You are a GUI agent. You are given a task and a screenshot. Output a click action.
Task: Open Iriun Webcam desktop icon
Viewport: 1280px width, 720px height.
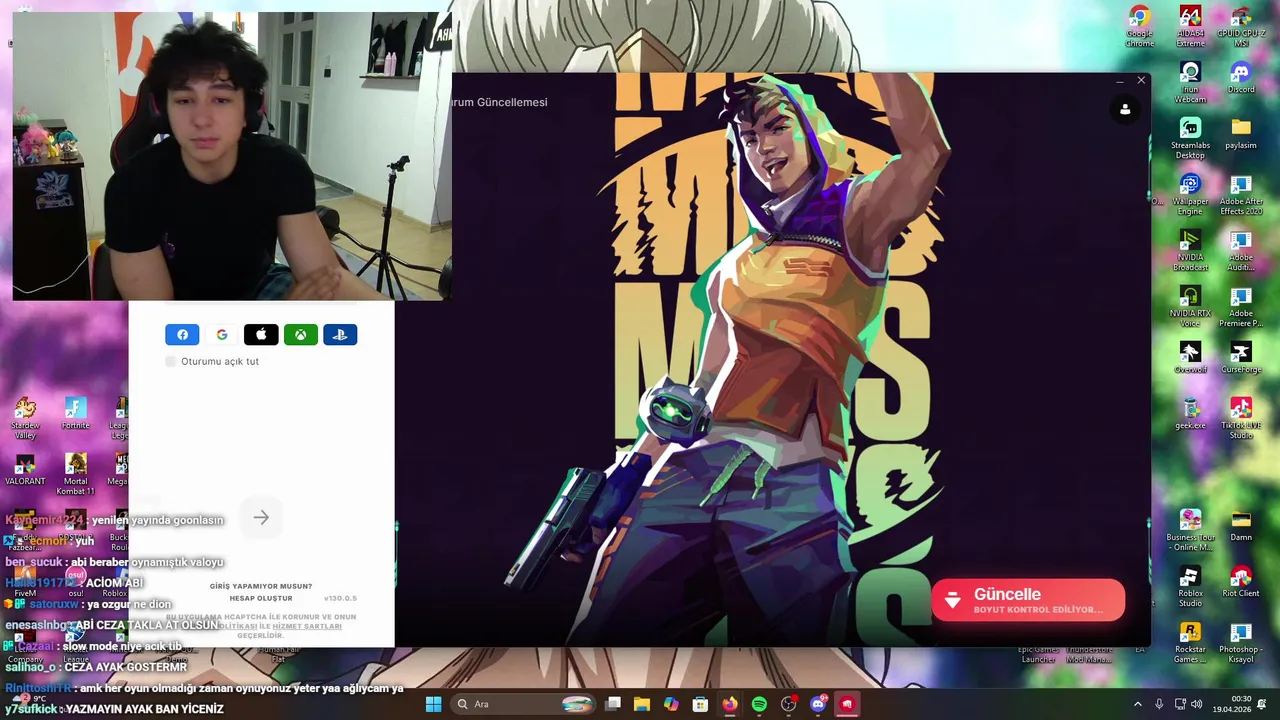(x=1190, y=83)
